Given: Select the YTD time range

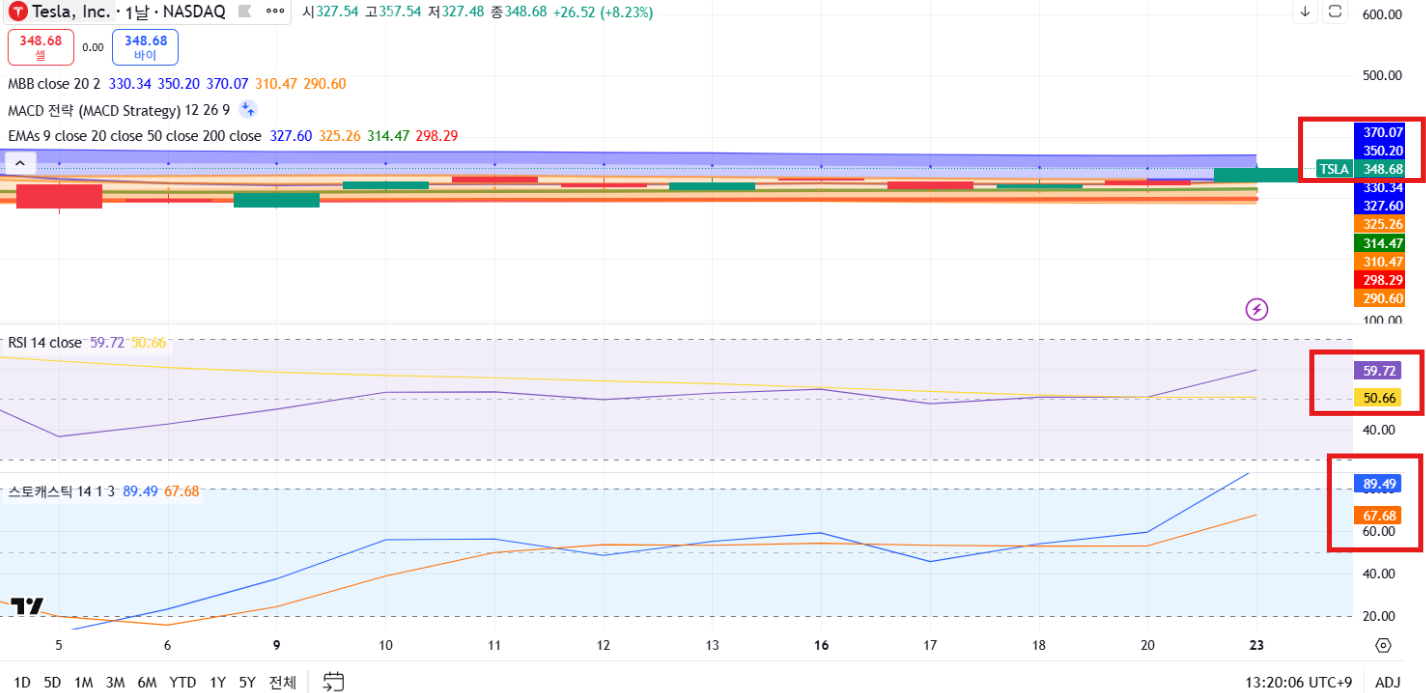Looking at the screenshot, I should (x=183, y=682).
